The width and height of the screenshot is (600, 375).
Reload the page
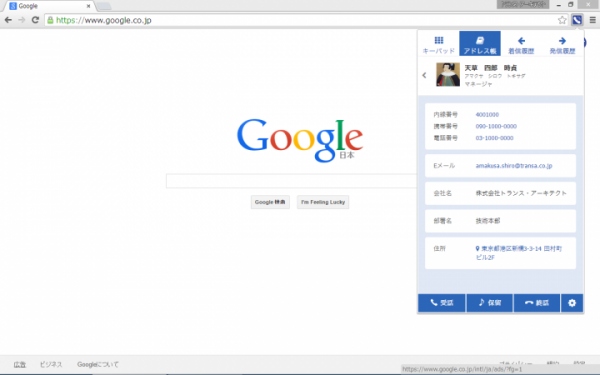(35, 20)
